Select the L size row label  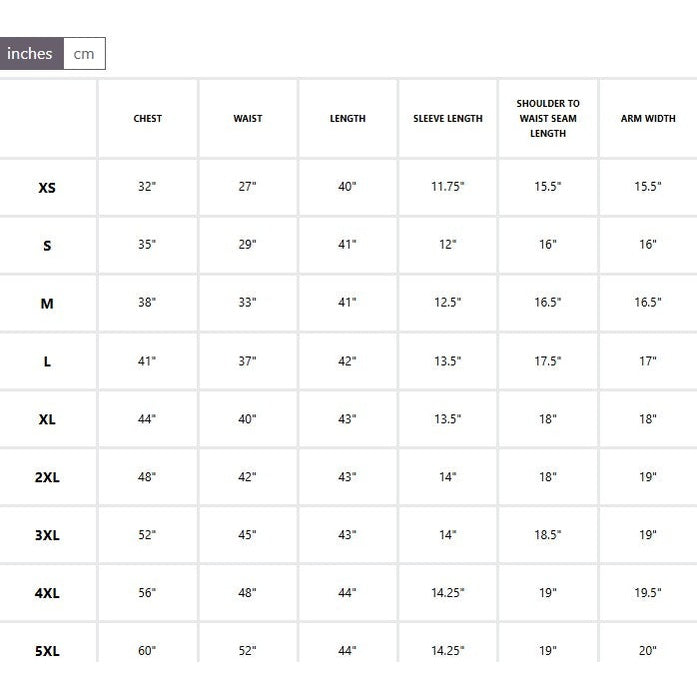coord(47,361)
